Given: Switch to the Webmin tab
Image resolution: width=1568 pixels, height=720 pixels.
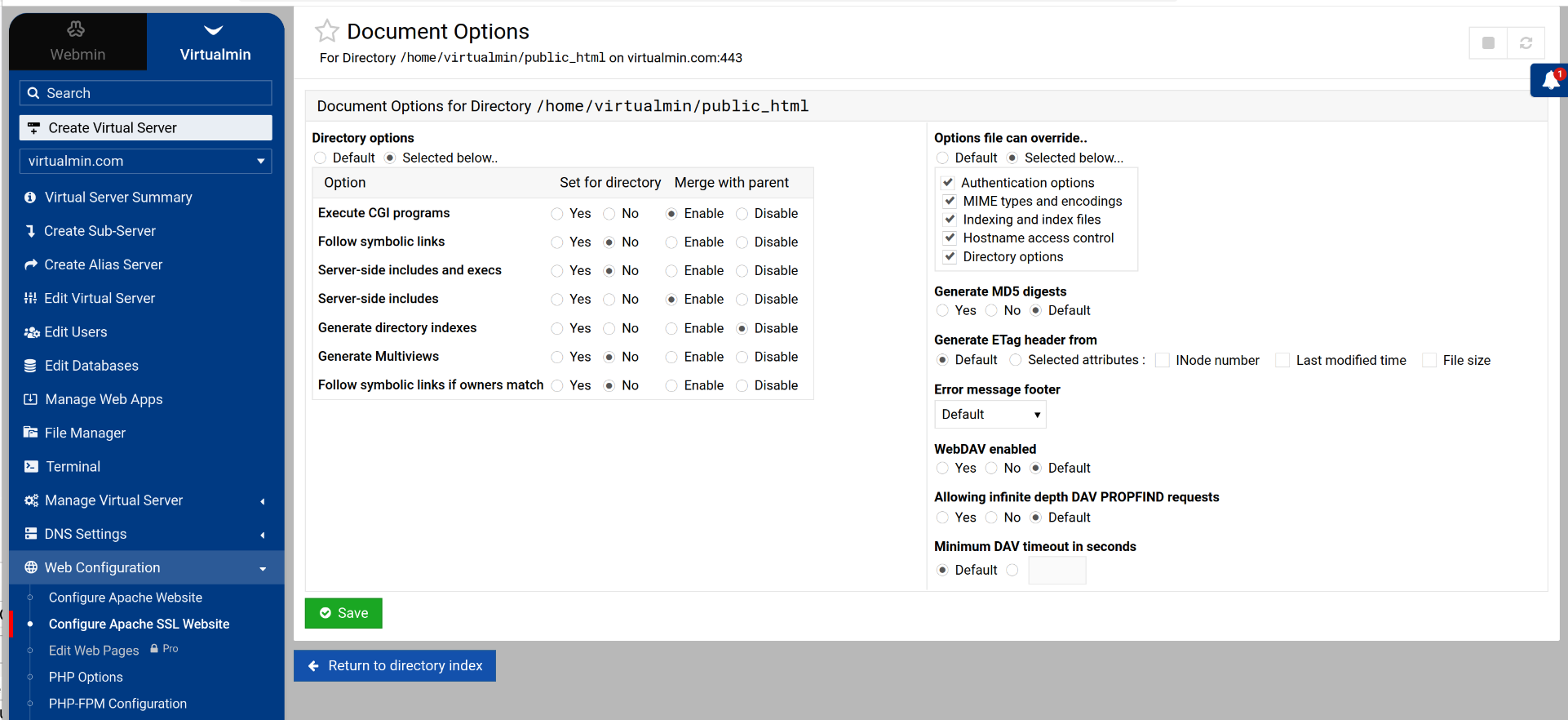Looking at the screenshot, I should coord(78,42).
